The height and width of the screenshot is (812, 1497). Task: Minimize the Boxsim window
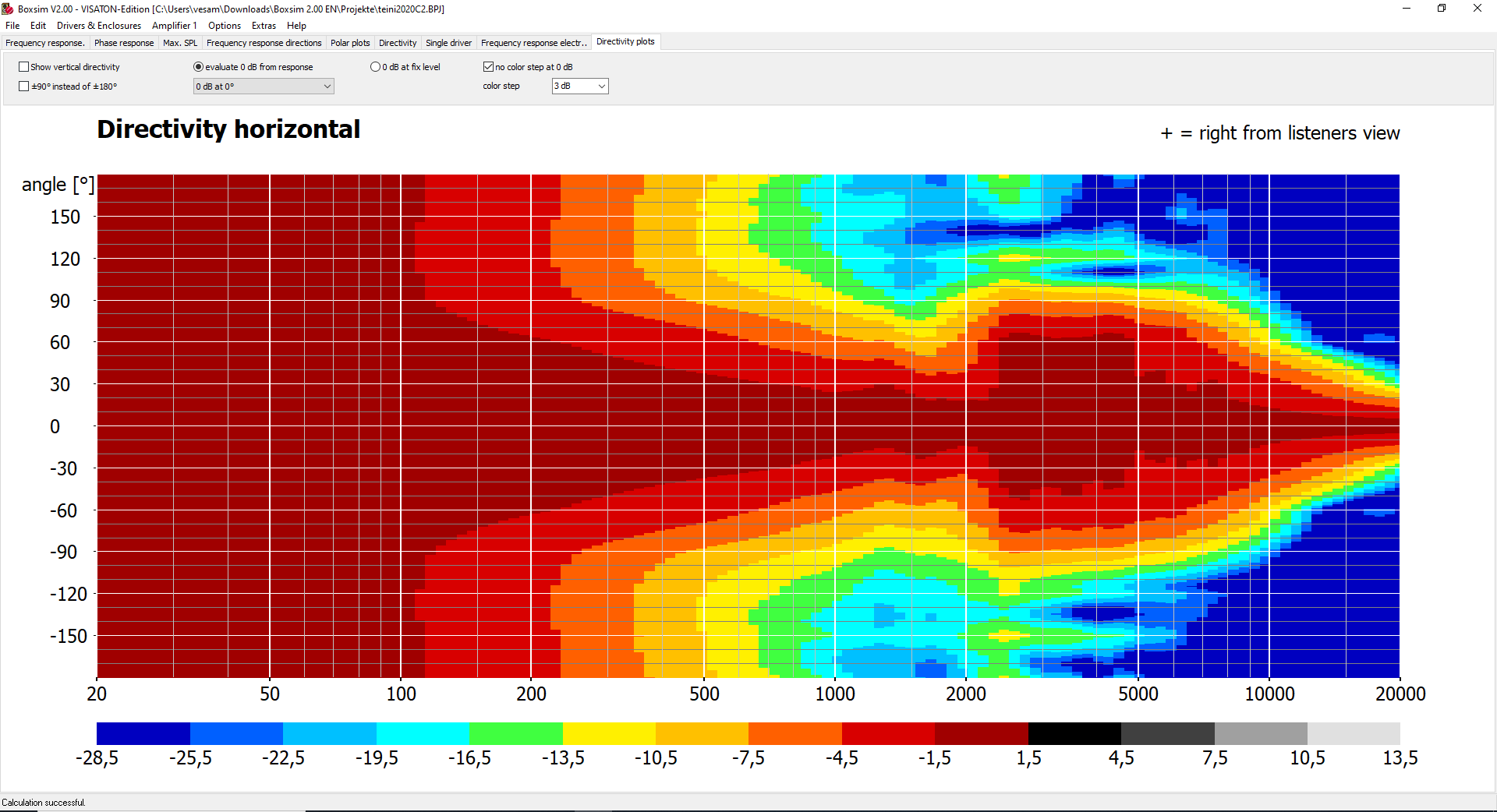click(1407, 9)
